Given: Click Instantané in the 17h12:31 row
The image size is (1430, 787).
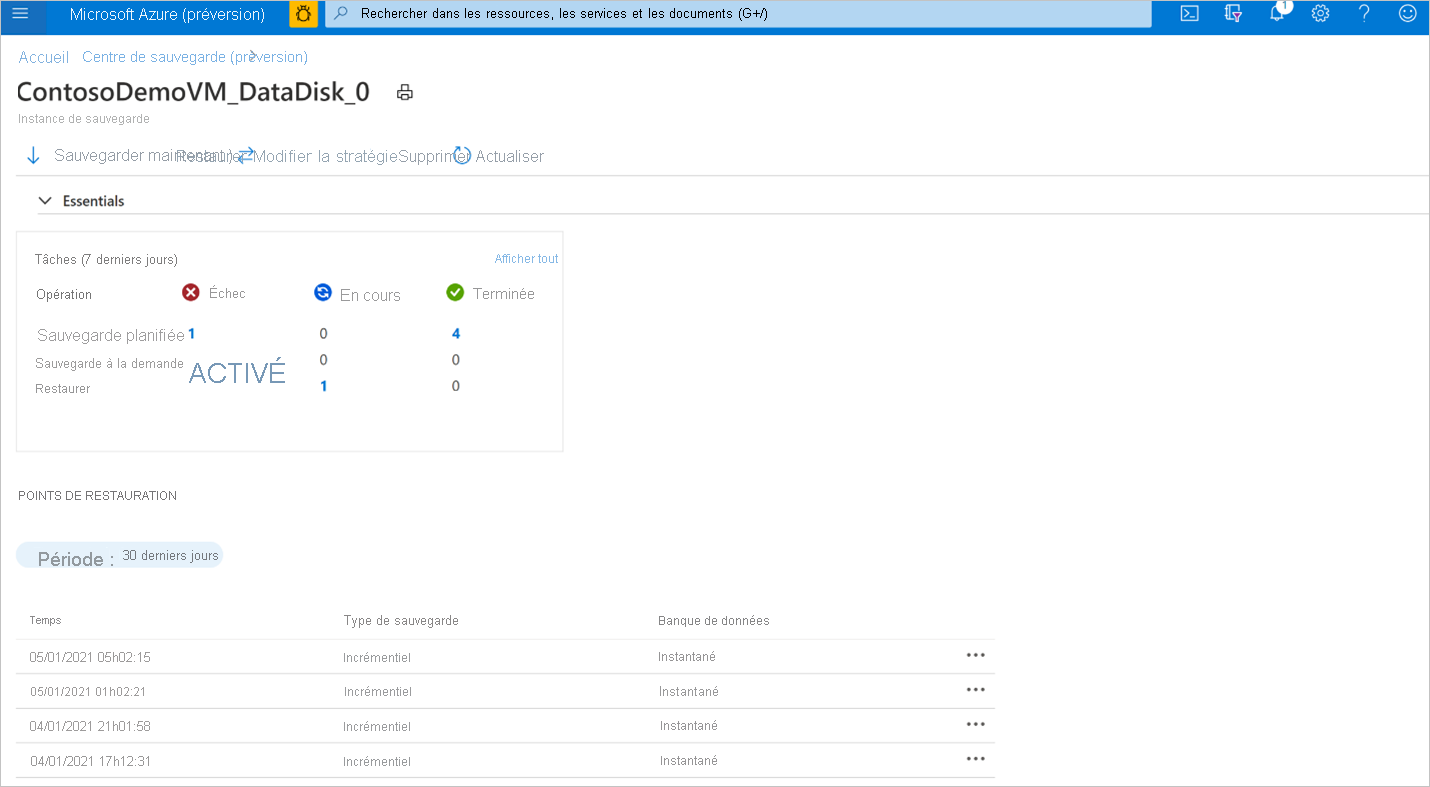Looking at the screenshot, I should point(689,760).
